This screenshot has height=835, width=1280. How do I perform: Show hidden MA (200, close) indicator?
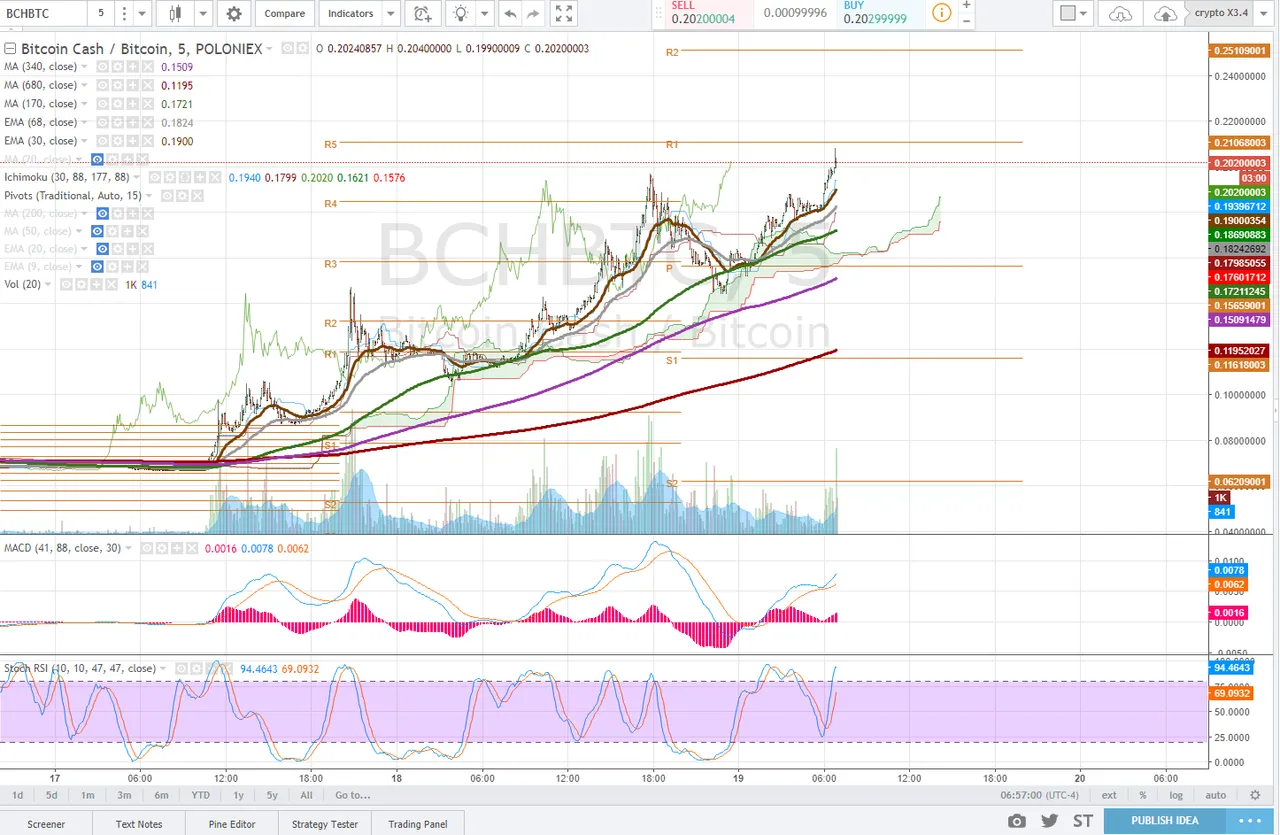[102, 213]
